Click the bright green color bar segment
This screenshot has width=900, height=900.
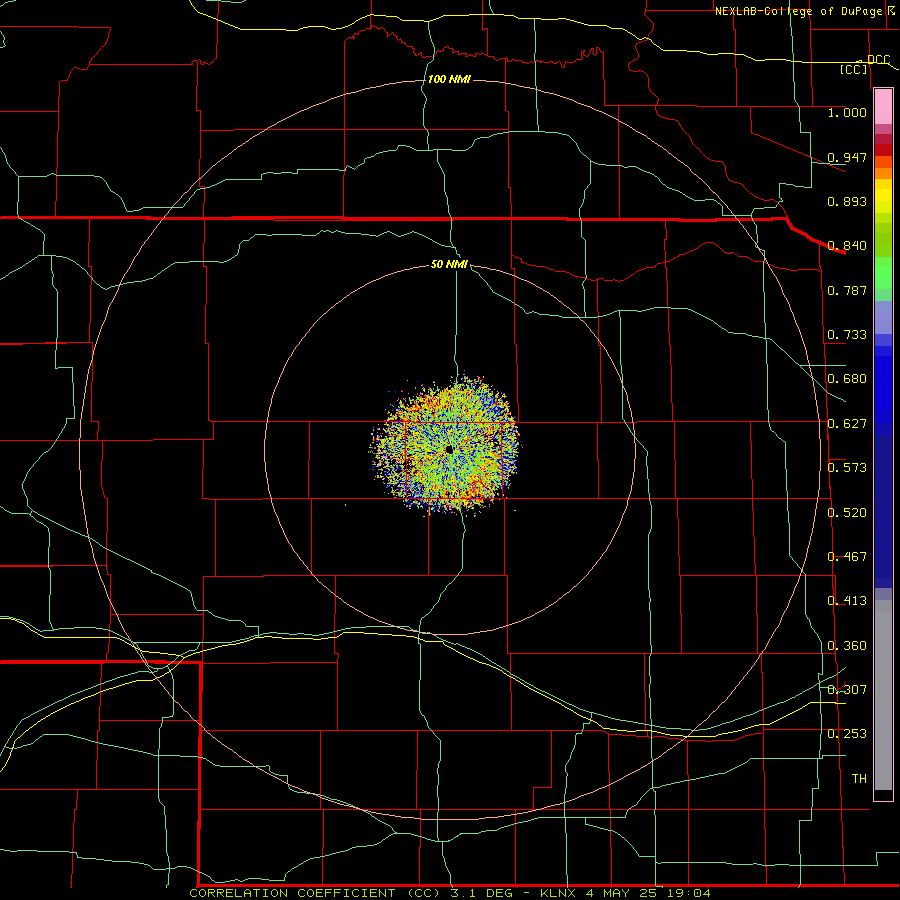click(883, 273)
